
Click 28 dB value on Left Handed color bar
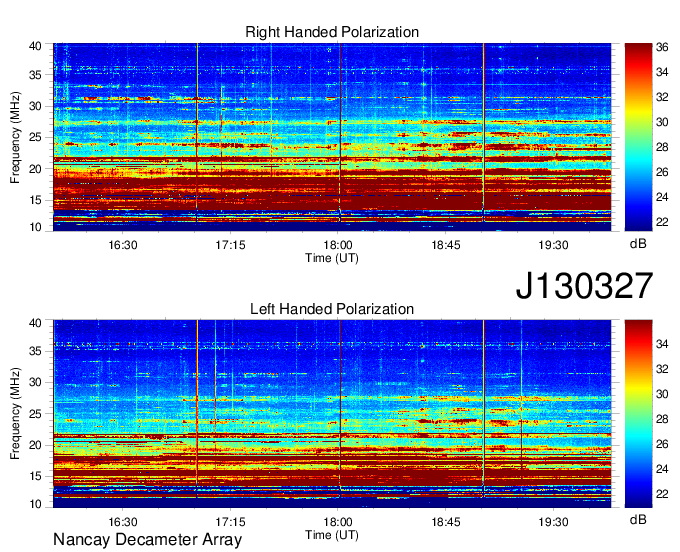pos(662,419)
